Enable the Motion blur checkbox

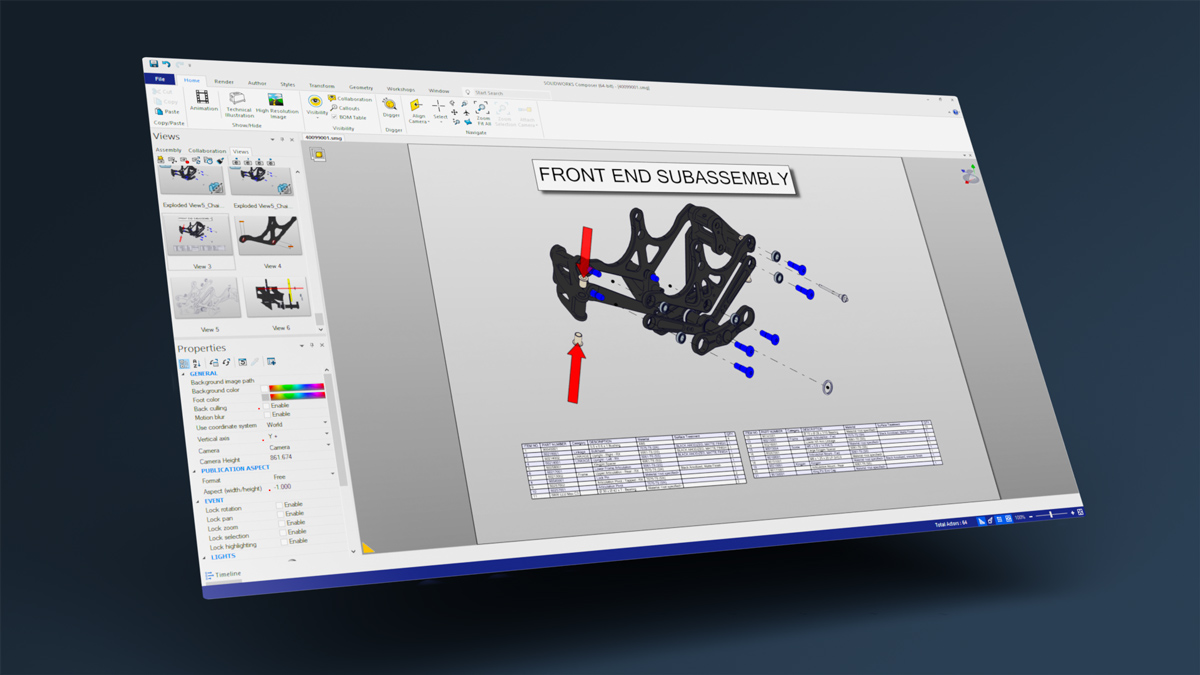[x=268, y=414]
